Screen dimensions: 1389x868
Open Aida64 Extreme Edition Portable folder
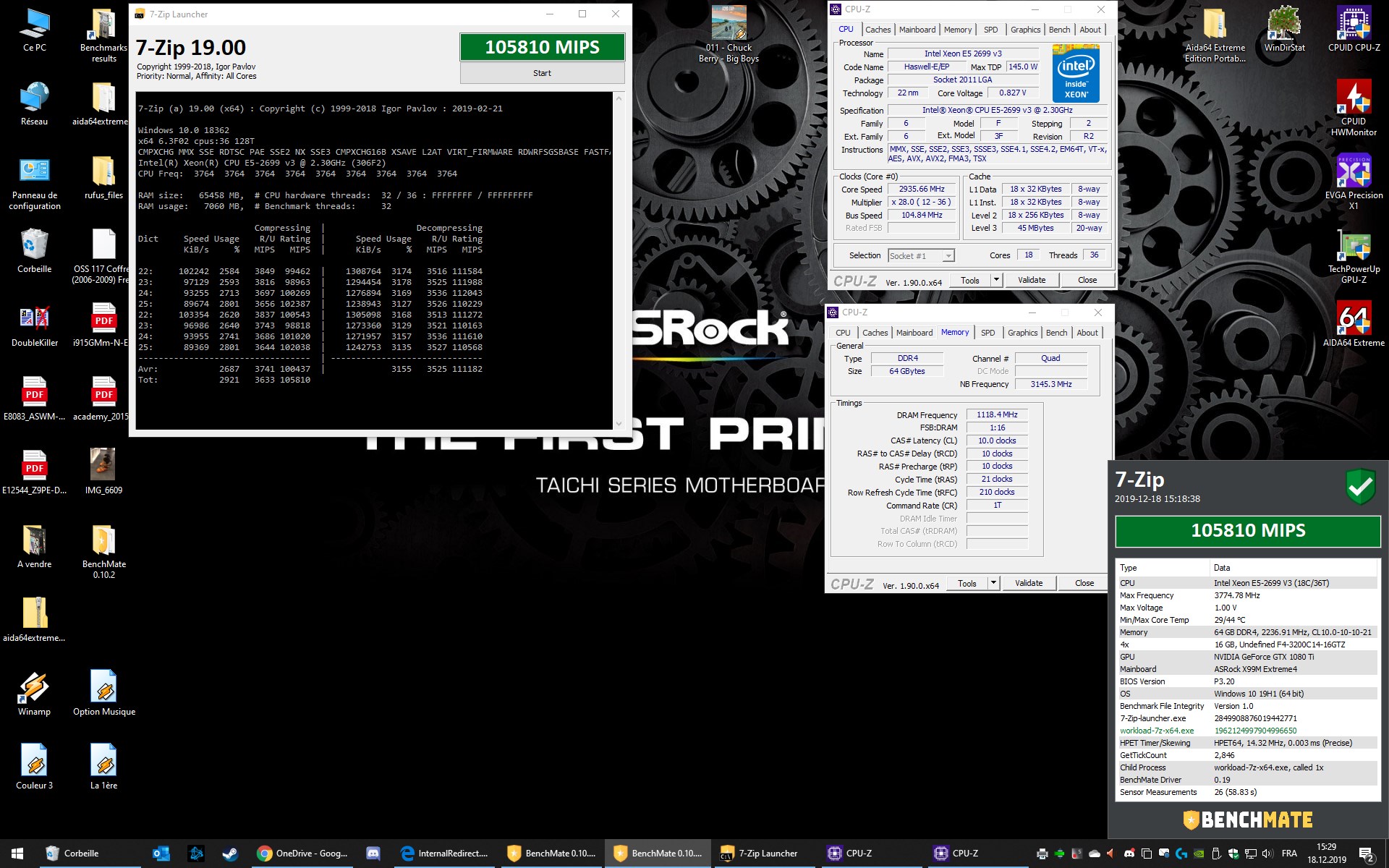click(1215, 35)
